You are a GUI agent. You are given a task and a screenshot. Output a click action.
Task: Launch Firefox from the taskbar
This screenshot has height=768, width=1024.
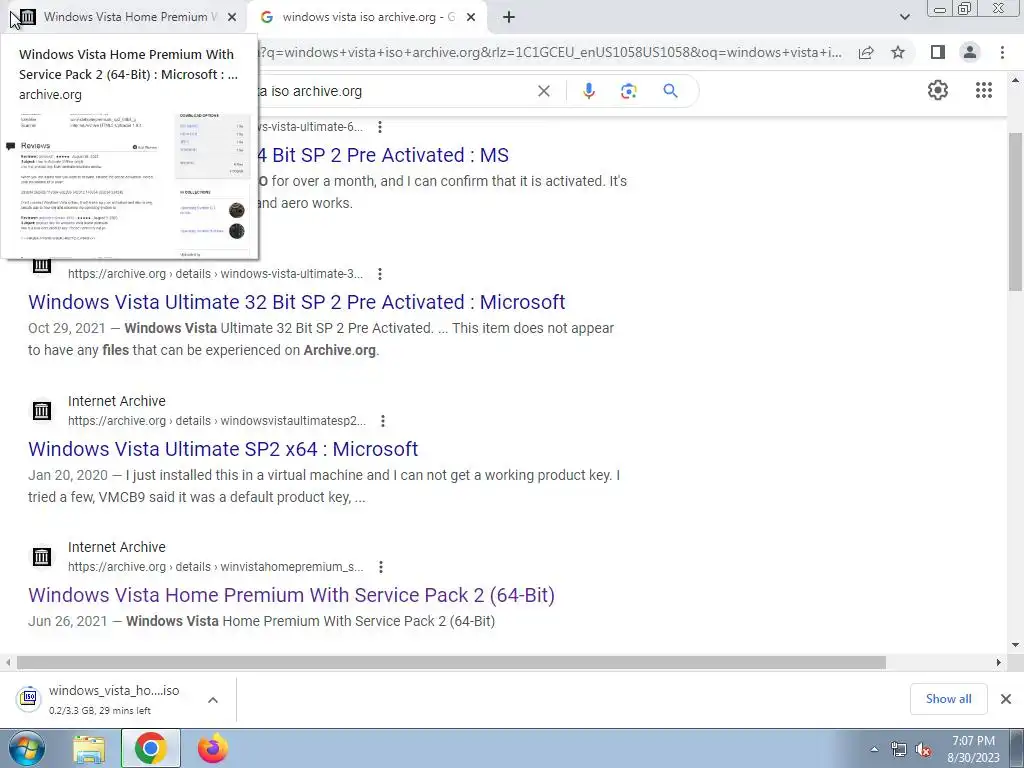tap(213, 748)
